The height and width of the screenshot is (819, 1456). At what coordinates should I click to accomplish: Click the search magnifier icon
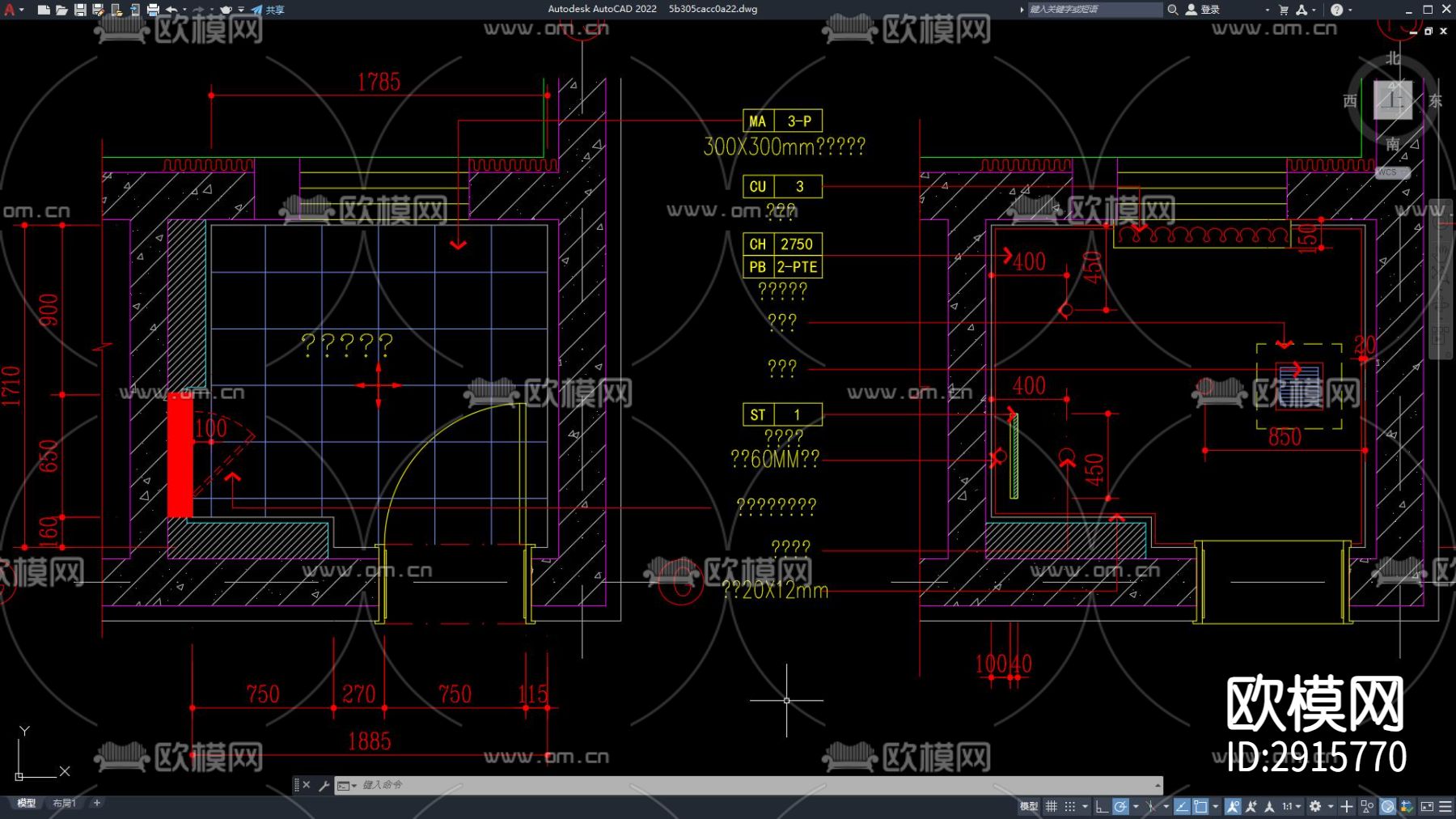click(x=1172, y=10)
